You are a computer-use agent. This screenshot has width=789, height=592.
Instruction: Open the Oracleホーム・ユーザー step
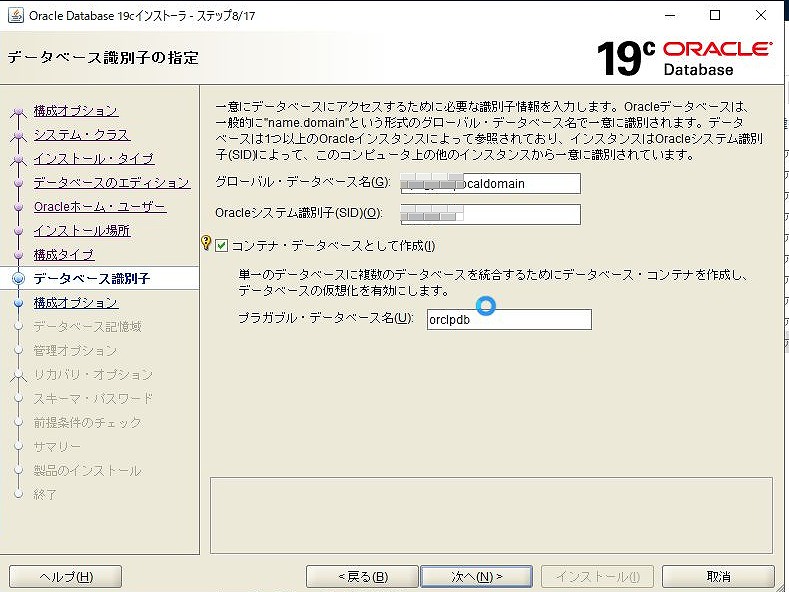point(100,206)
